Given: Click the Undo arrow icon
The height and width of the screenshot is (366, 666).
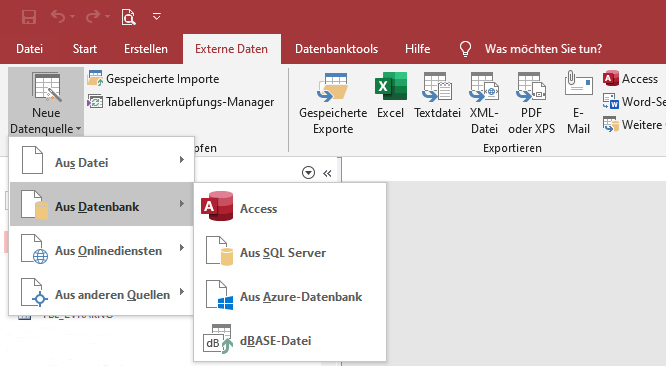Looking at the screenshot, I should click(x=58, y=17).
